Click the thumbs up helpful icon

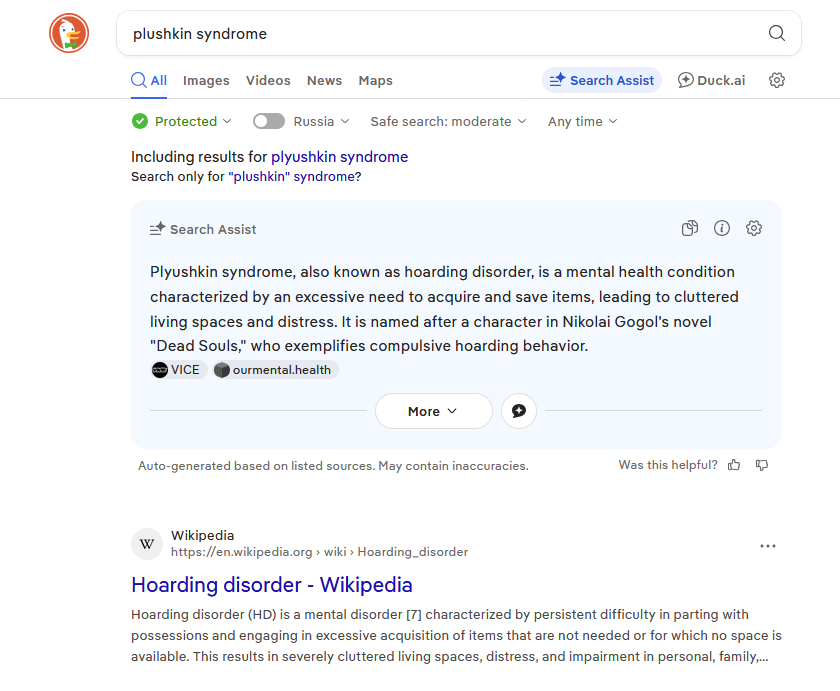pyautogui.click(x=735, y=465)
